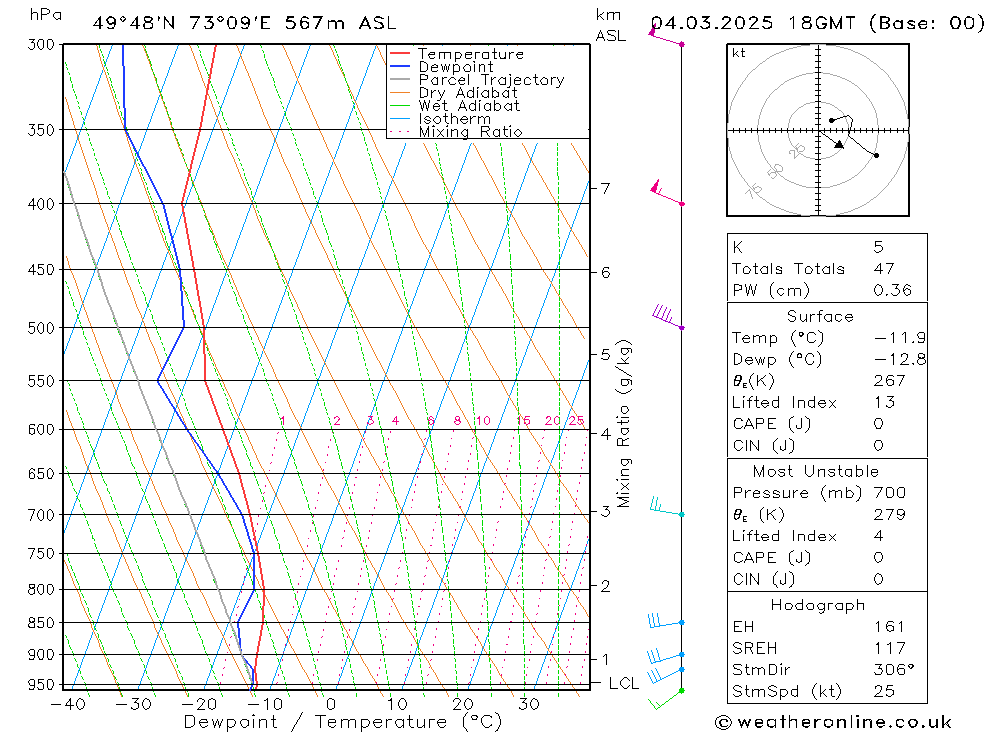Click the topmost wind barb at 300 hPa
1000x733 pixels.
click(x=664, y=38)
